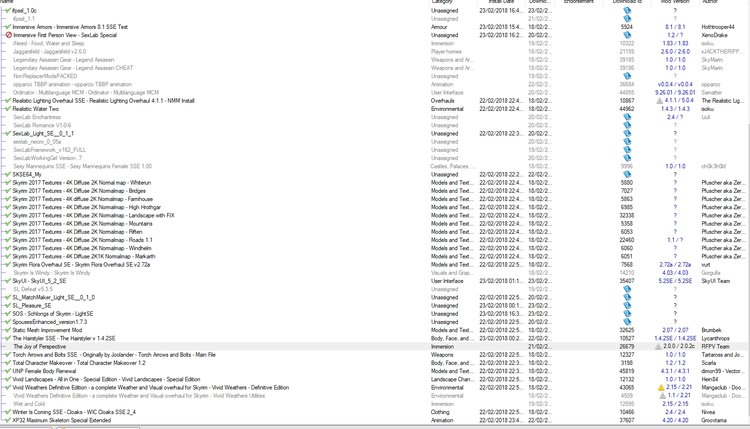Click the Clothing category for WIC Cloaks
The height and width of the screenshot is (429, 750).
point(440,412)
